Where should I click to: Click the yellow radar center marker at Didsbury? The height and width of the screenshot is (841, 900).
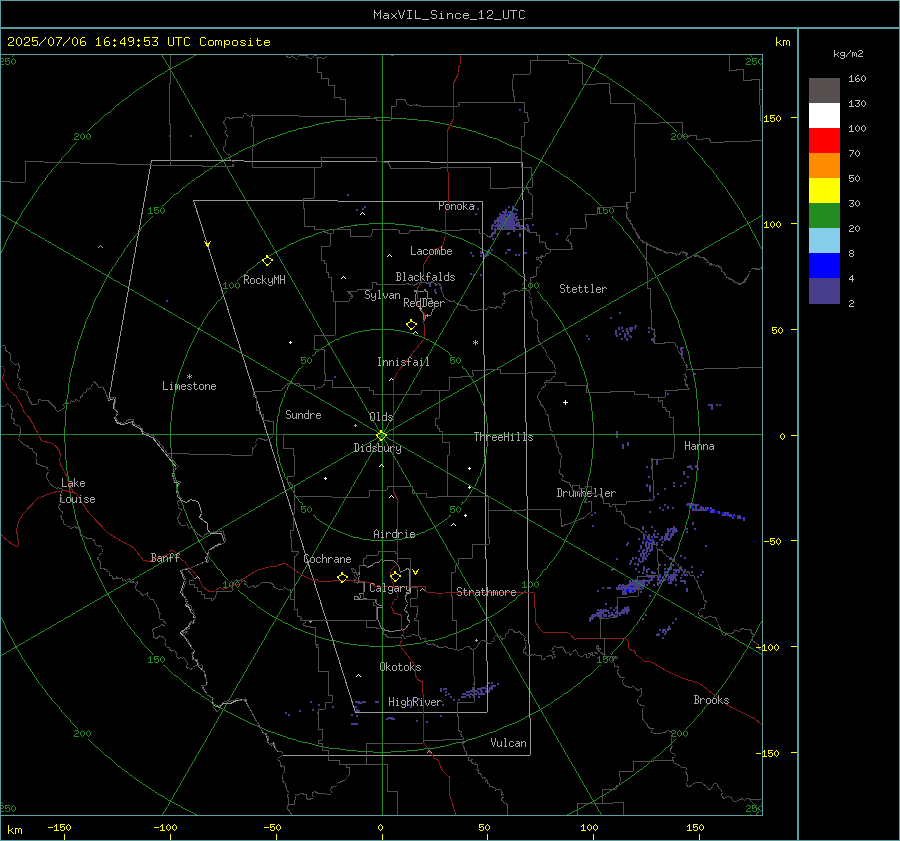pos(381,436)
